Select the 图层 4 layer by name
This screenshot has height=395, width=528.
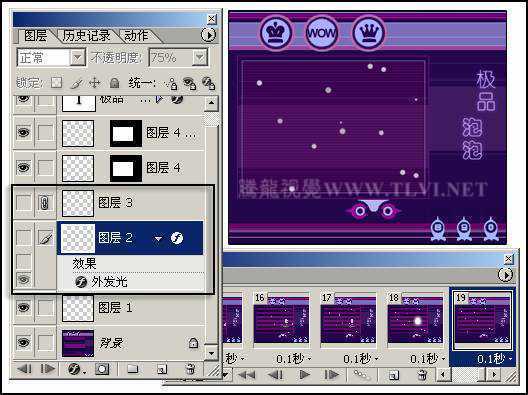(x=164, y=167)
